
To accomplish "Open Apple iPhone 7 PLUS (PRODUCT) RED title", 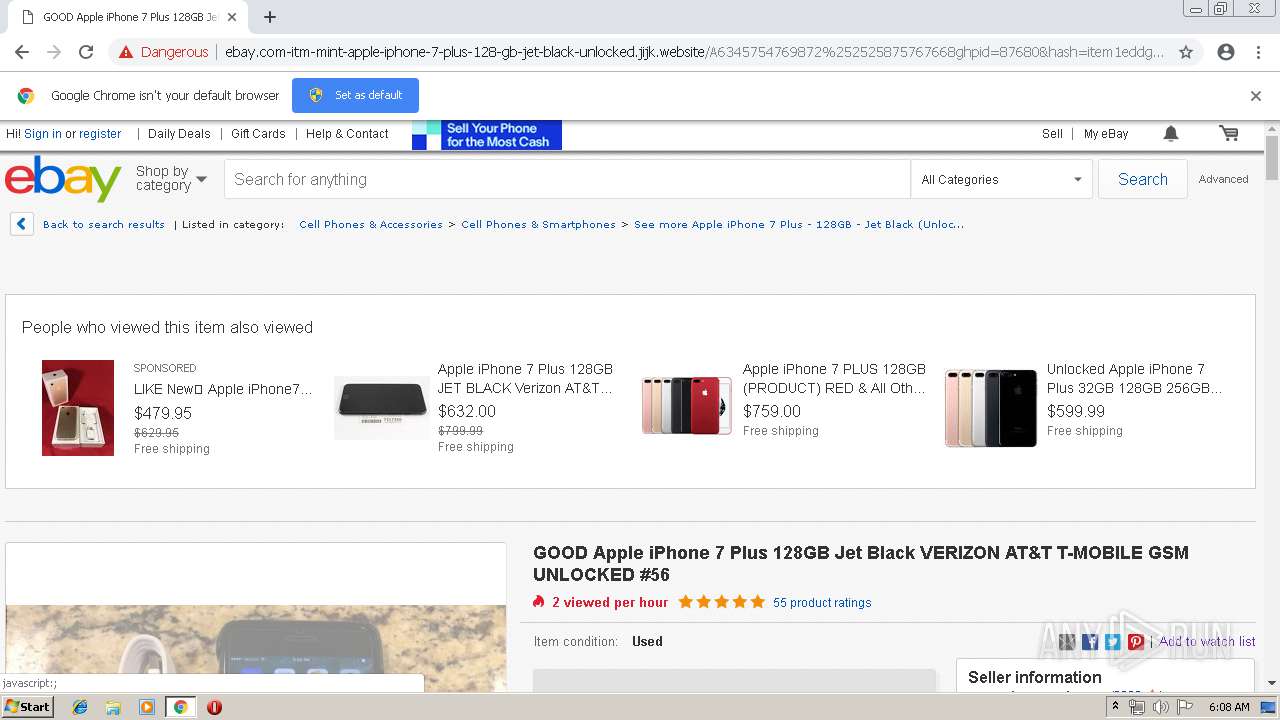I will pos(835,378).
